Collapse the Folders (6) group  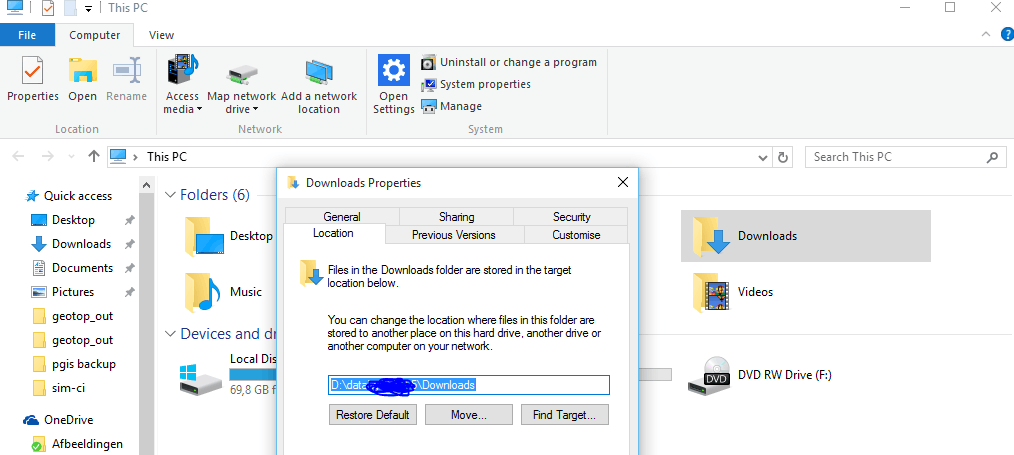(171, 195)
